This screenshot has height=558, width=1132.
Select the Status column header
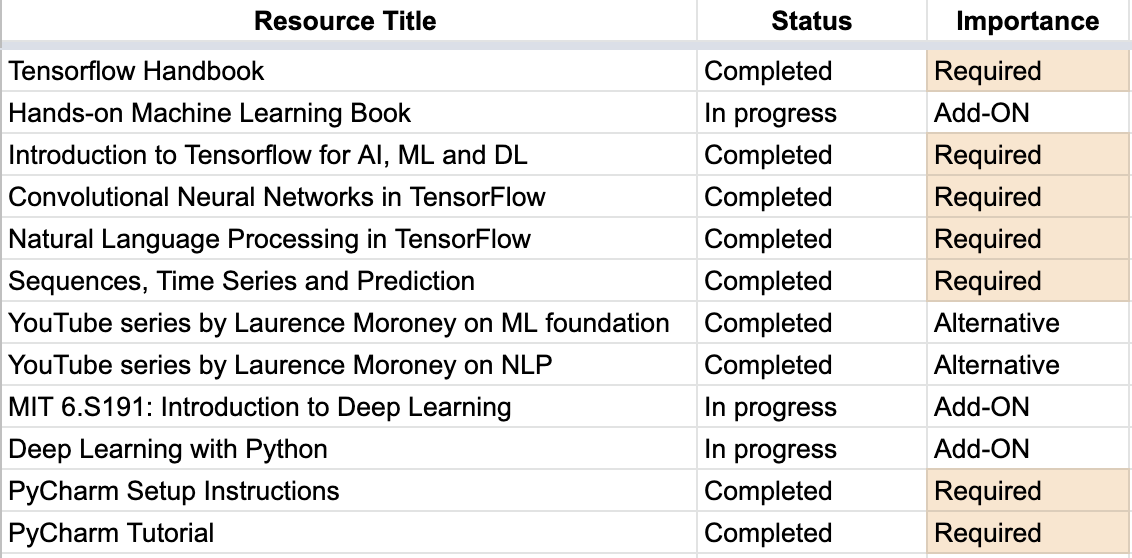pos(811,21)
